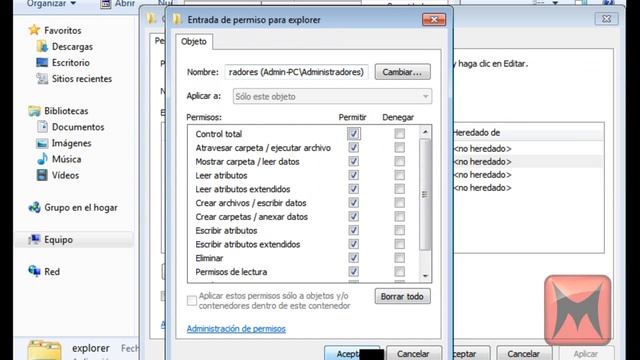Check Denegar for Leer atributos
640x360 pixels.
tap(400, 175)
